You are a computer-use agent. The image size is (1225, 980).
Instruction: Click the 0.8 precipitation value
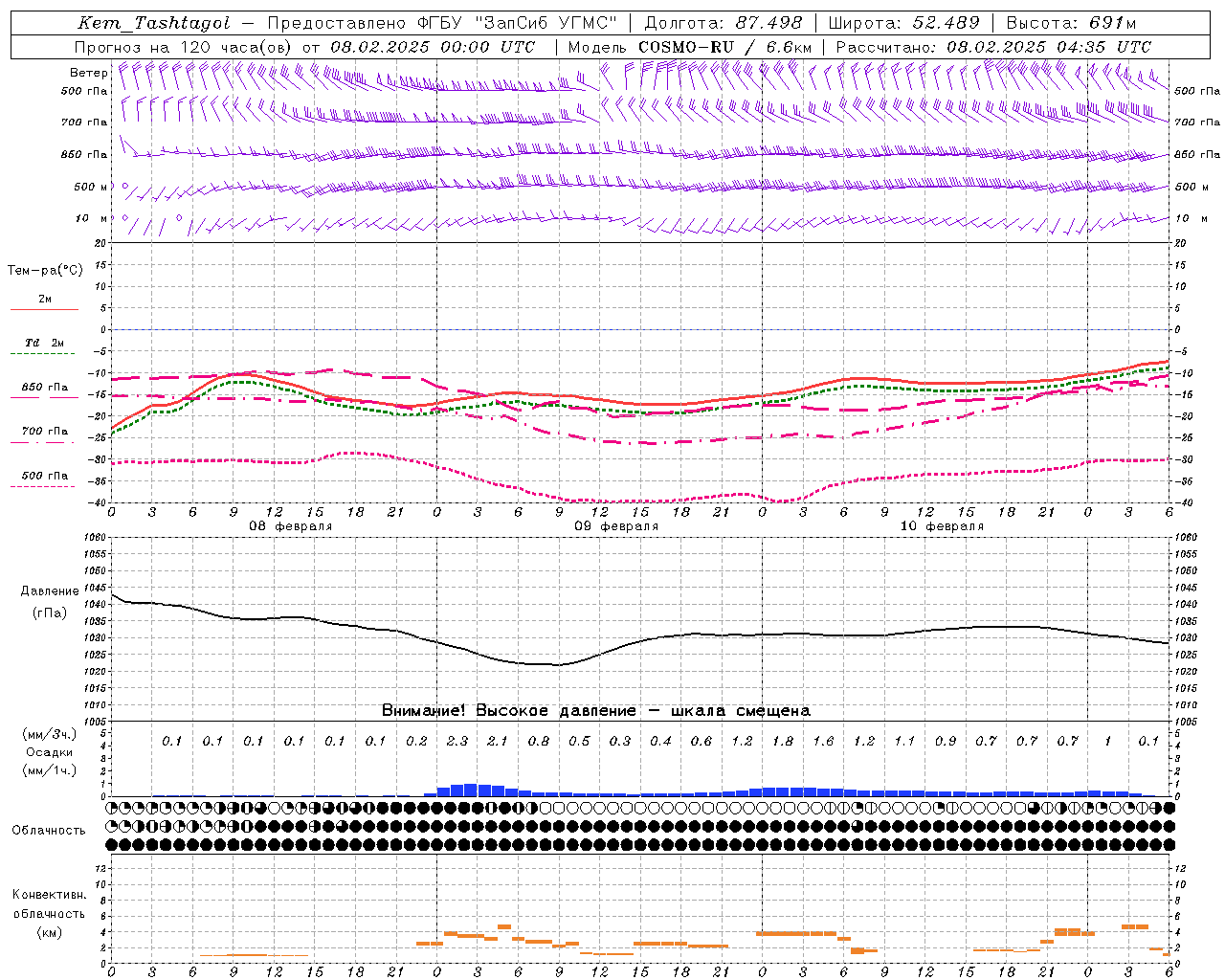point(539,742)
